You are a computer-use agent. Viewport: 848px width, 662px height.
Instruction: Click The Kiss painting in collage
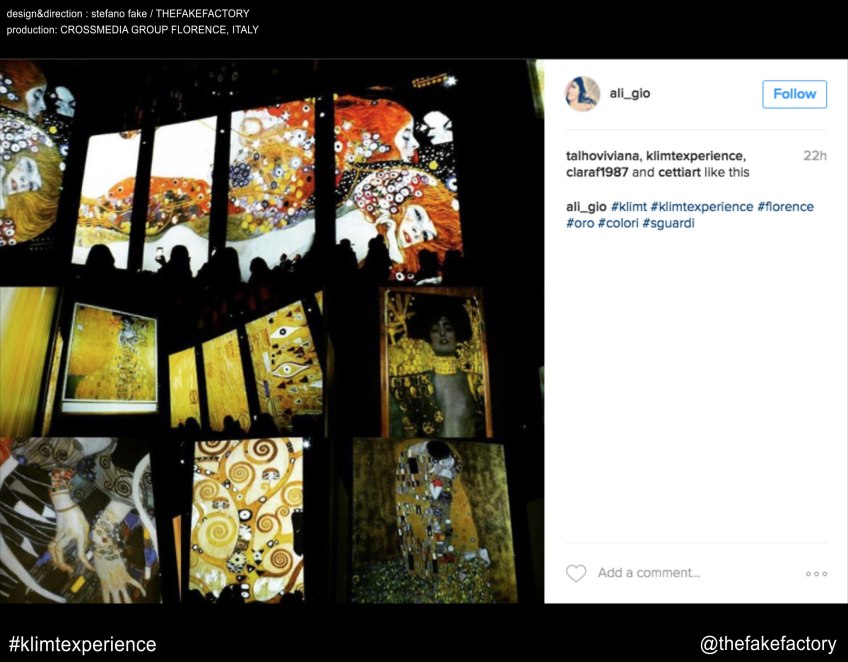click(x=434, y=520)
